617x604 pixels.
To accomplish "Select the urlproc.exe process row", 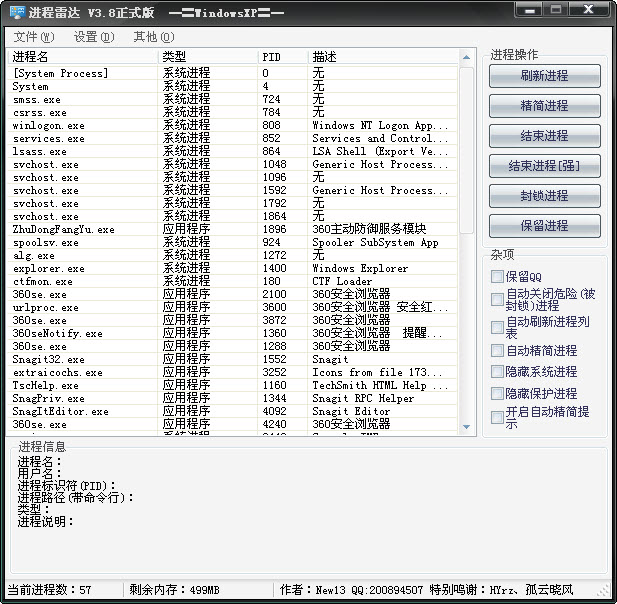I will click(x=233, y=307).
